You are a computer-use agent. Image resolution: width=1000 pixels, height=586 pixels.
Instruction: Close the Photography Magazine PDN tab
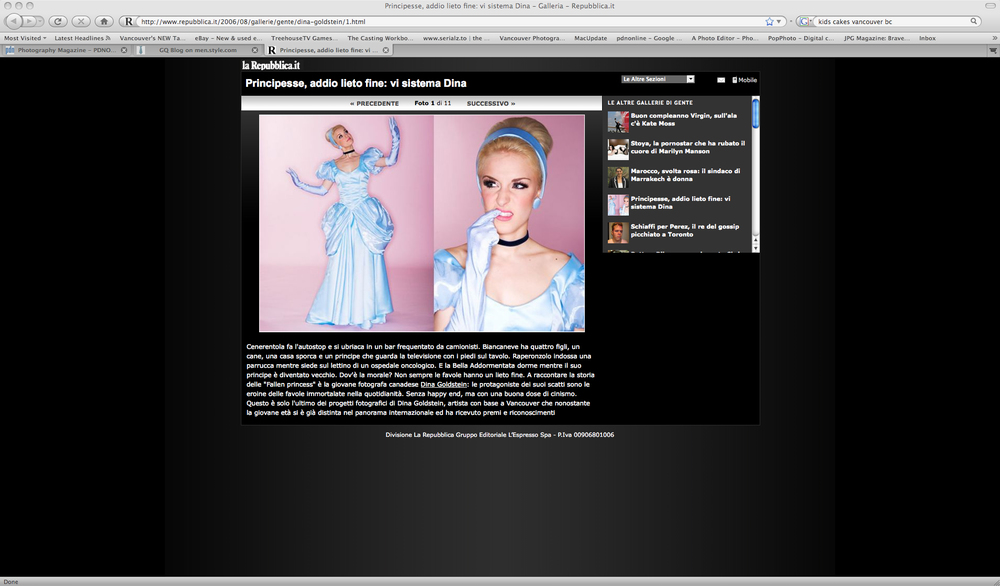click(x=124, y=50)
